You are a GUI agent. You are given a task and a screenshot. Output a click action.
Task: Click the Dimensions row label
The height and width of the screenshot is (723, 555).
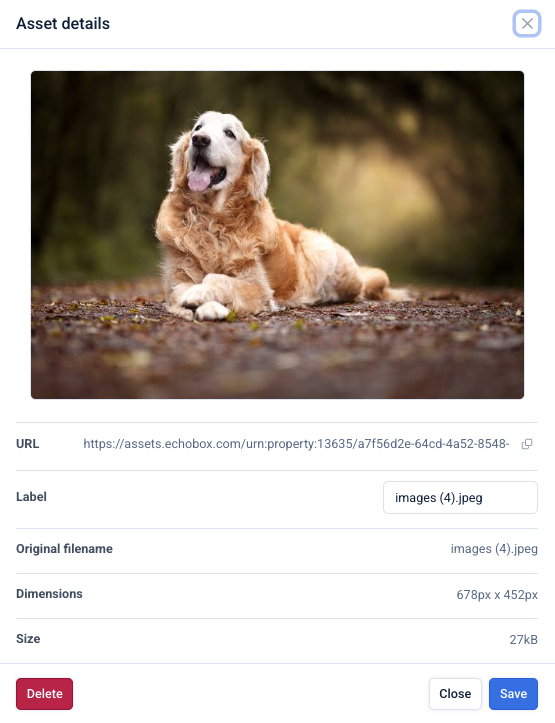coord(49,593)
